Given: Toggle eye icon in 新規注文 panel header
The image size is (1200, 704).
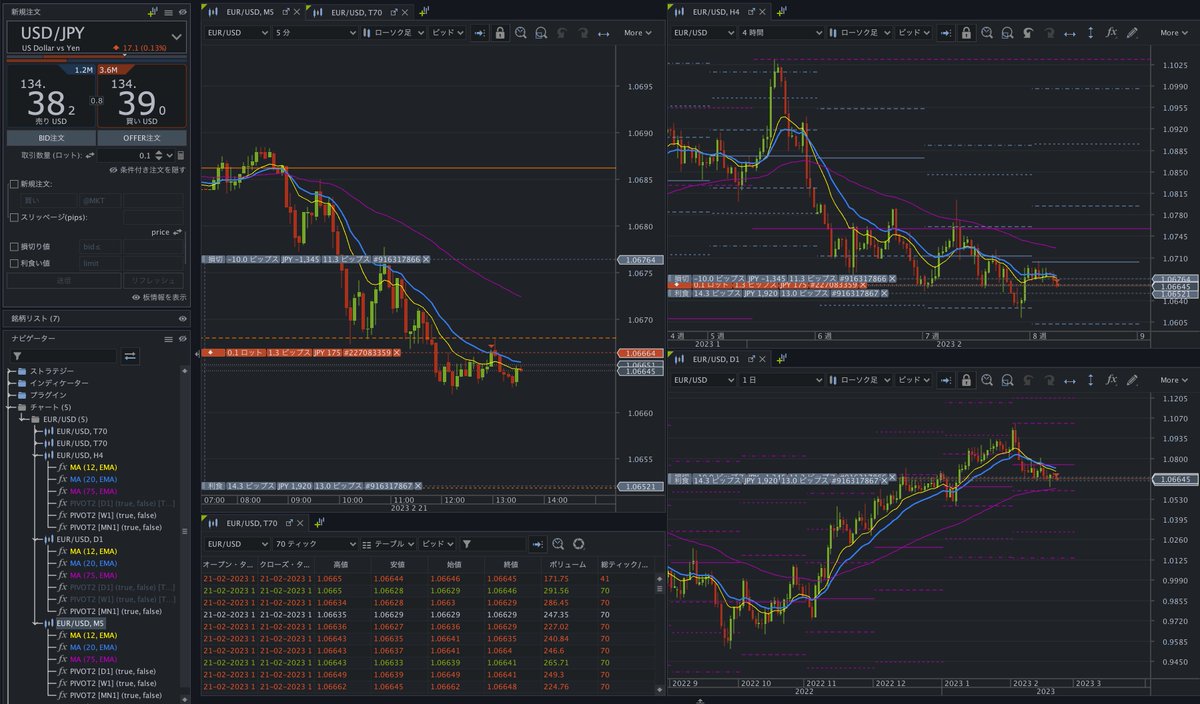Looking at the screenshot, I should (182, 11).
